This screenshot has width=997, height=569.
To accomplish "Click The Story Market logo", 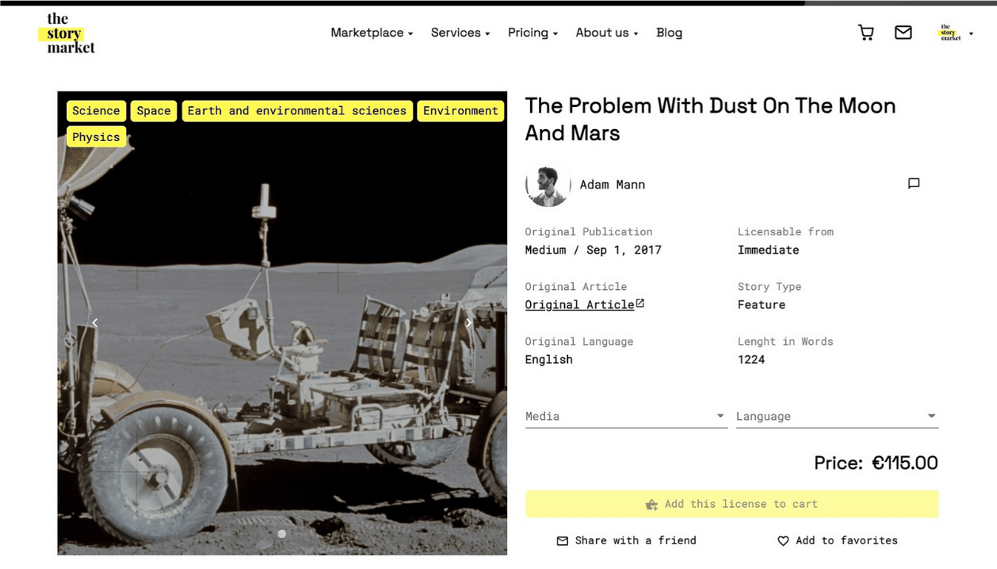I will (x=70, y=33).
